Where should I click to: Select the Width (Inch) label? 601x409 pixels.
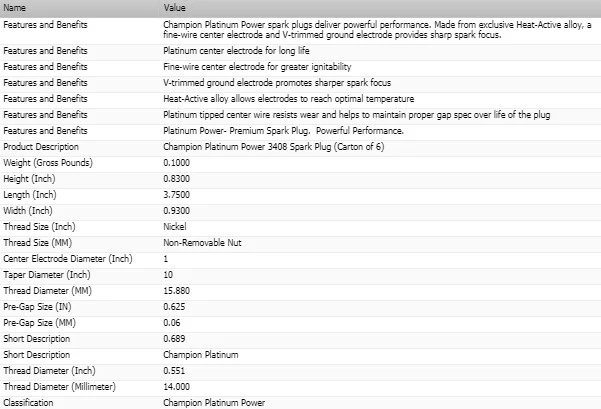(28, 211)
